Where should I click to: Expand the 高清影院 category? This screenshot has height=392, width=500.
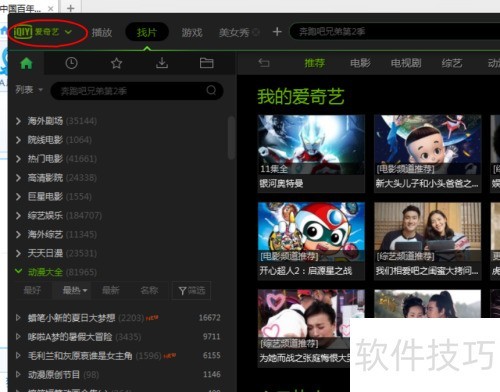click(18, 178)
